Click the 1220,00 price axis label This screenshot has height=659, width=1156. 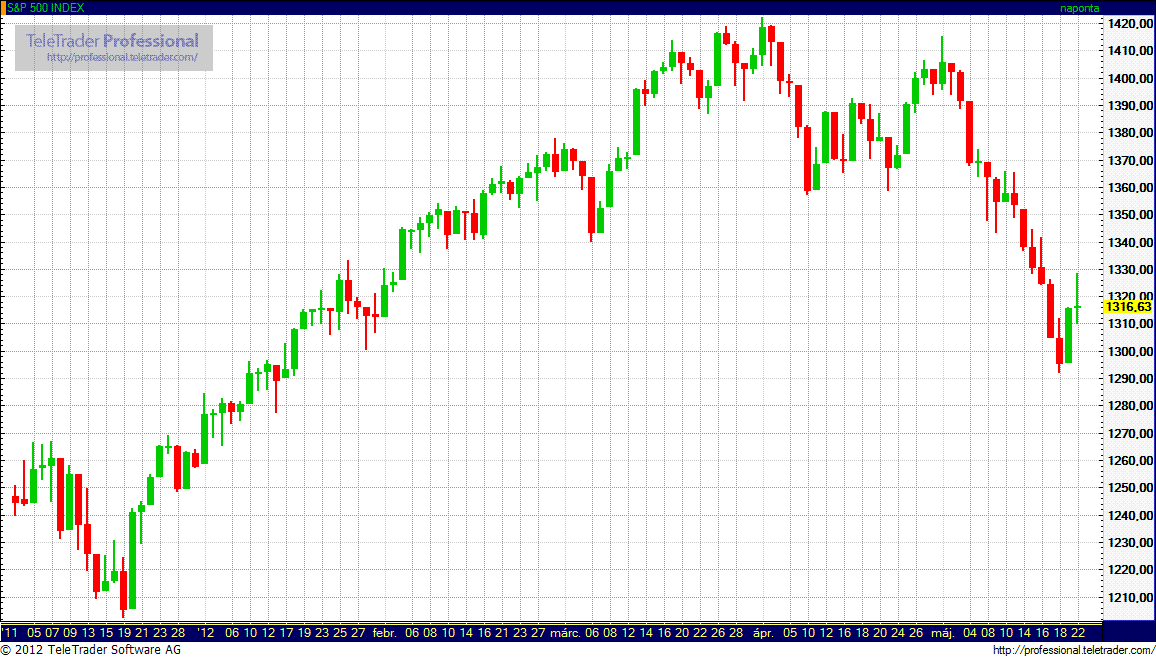tap(1130, 569)
